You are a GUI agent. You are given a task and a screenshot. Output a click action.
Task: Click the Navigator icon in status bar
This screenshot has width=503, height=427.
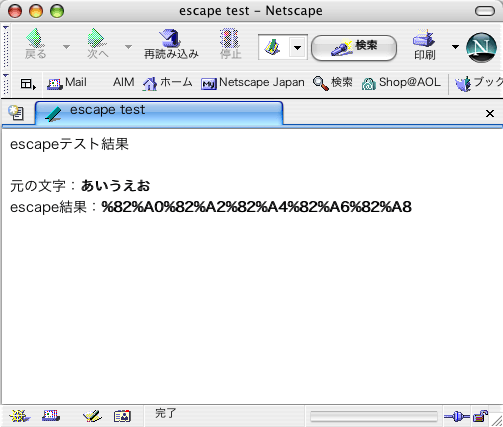(x=20, y=416)
